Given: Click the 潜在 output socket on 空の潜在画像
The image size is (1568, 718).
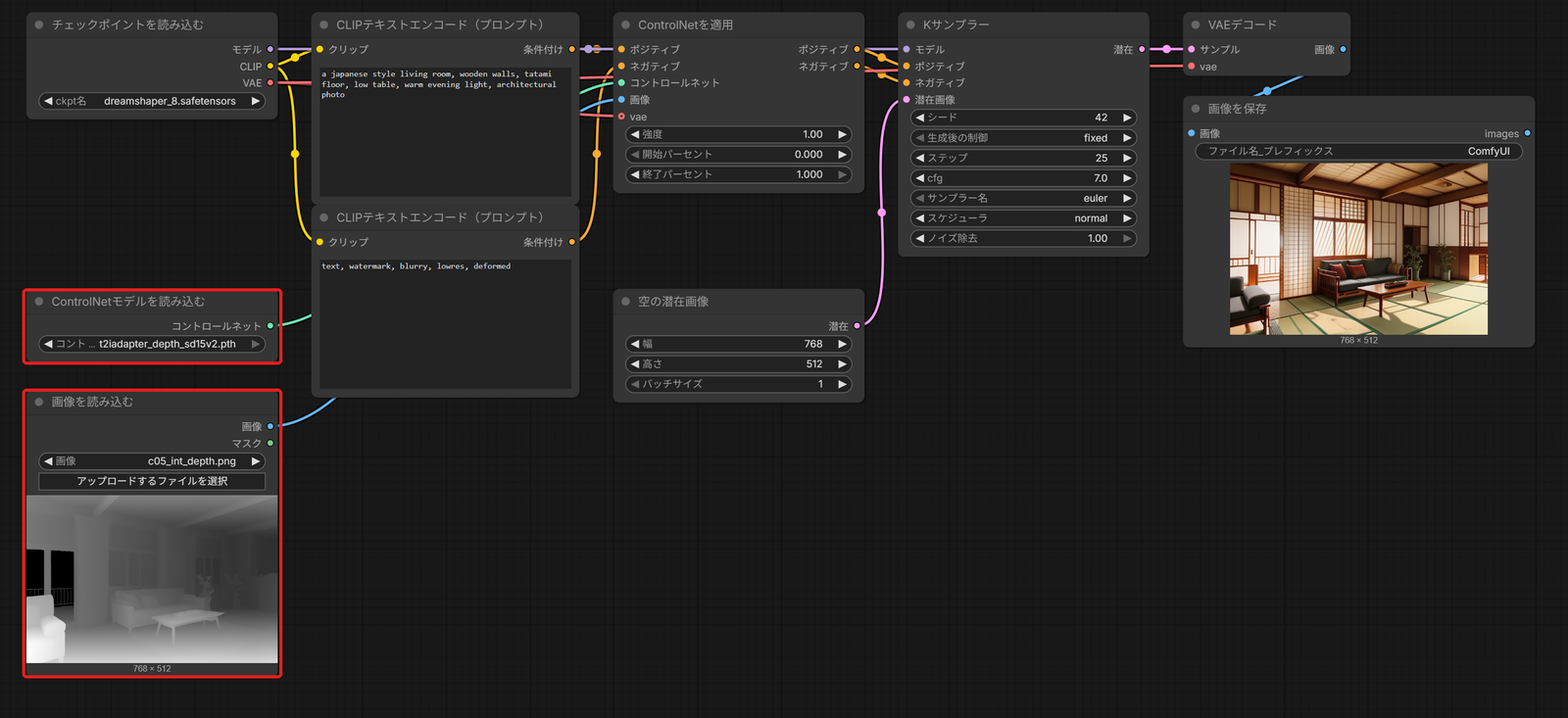Looking at the screenshot, I should (857, 326).
